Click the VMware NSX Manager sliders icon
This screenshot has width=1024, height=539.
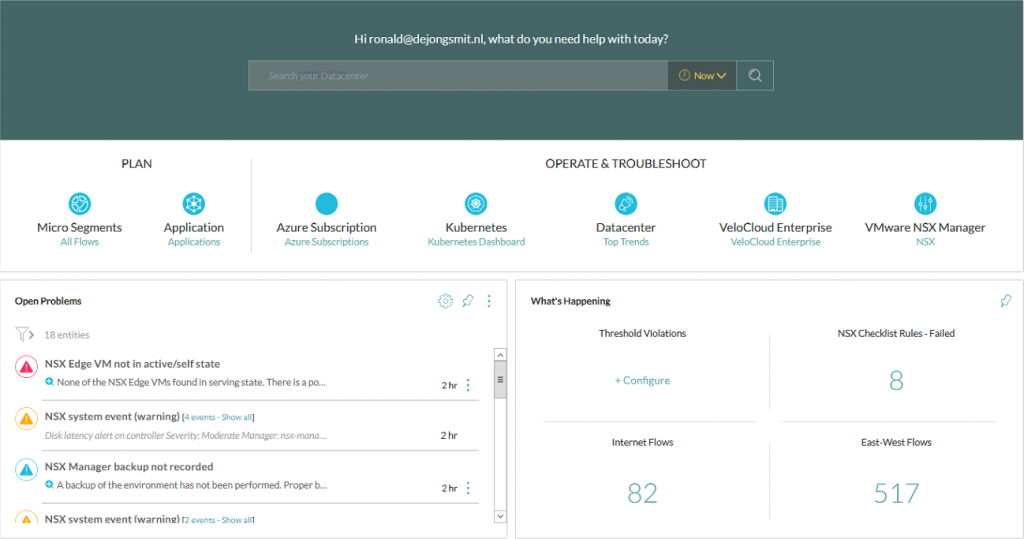tap(925, 204)
